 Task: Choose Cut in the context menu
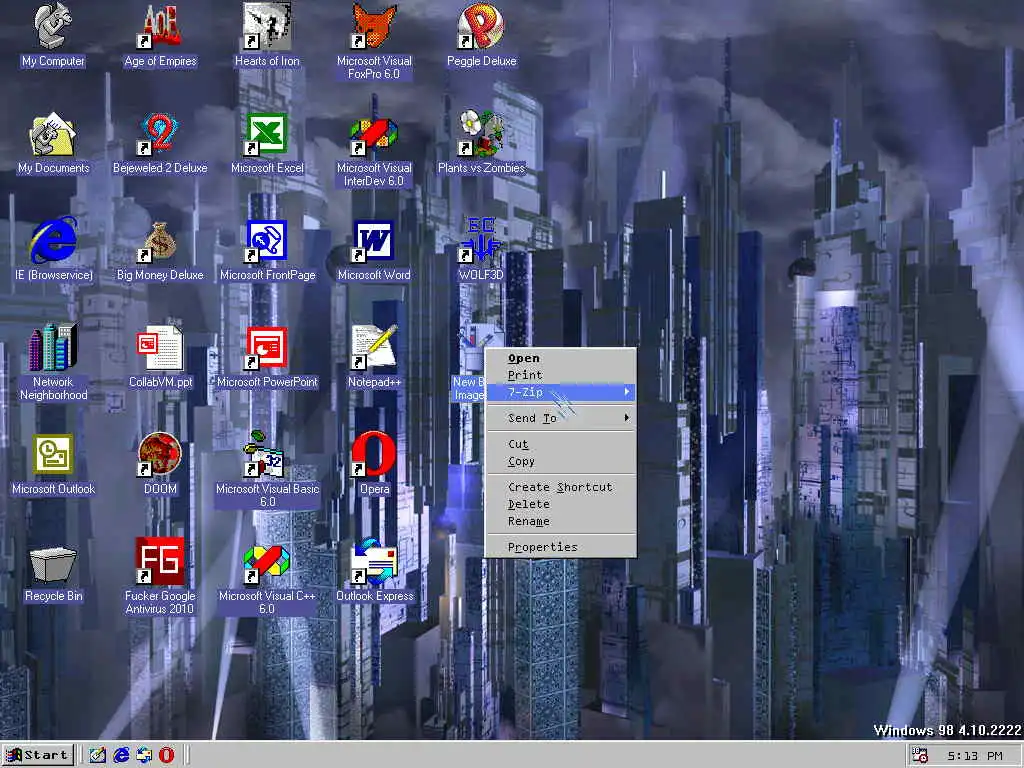pyautogui.click(x=560, y=444)
